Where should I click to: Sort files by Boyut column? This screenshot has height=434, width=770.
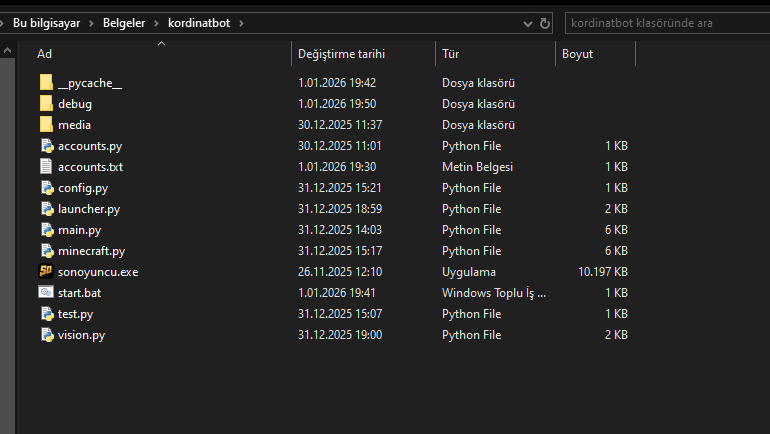[578, 54]
